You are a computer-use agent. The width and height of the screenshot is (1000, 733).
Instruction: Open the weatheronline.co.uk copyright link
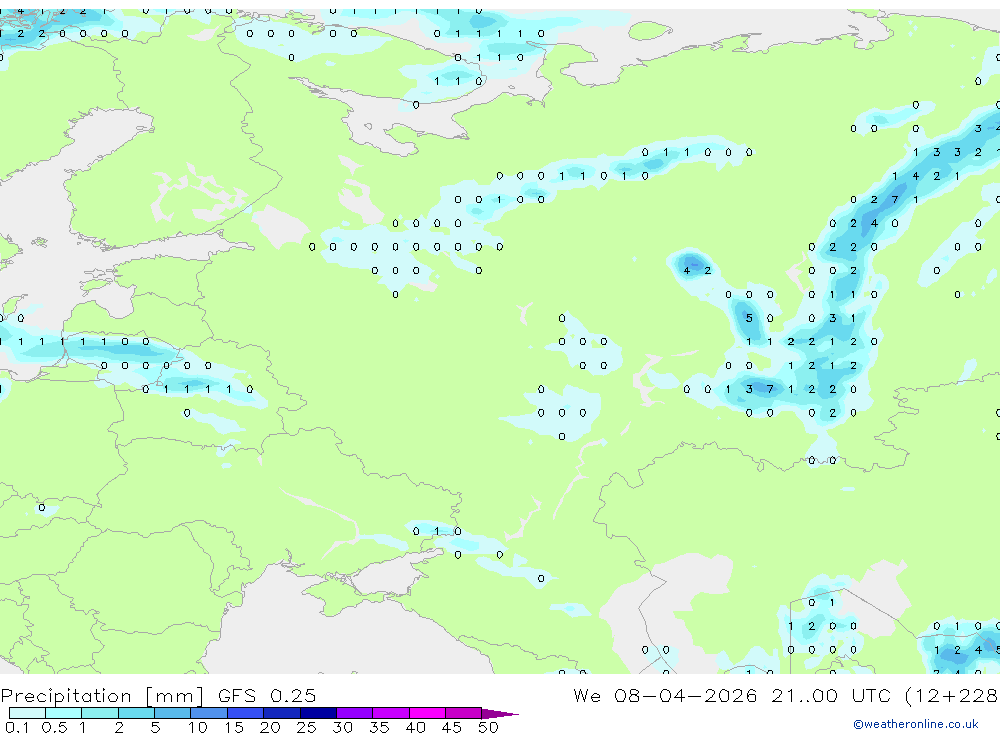[915, 724]
